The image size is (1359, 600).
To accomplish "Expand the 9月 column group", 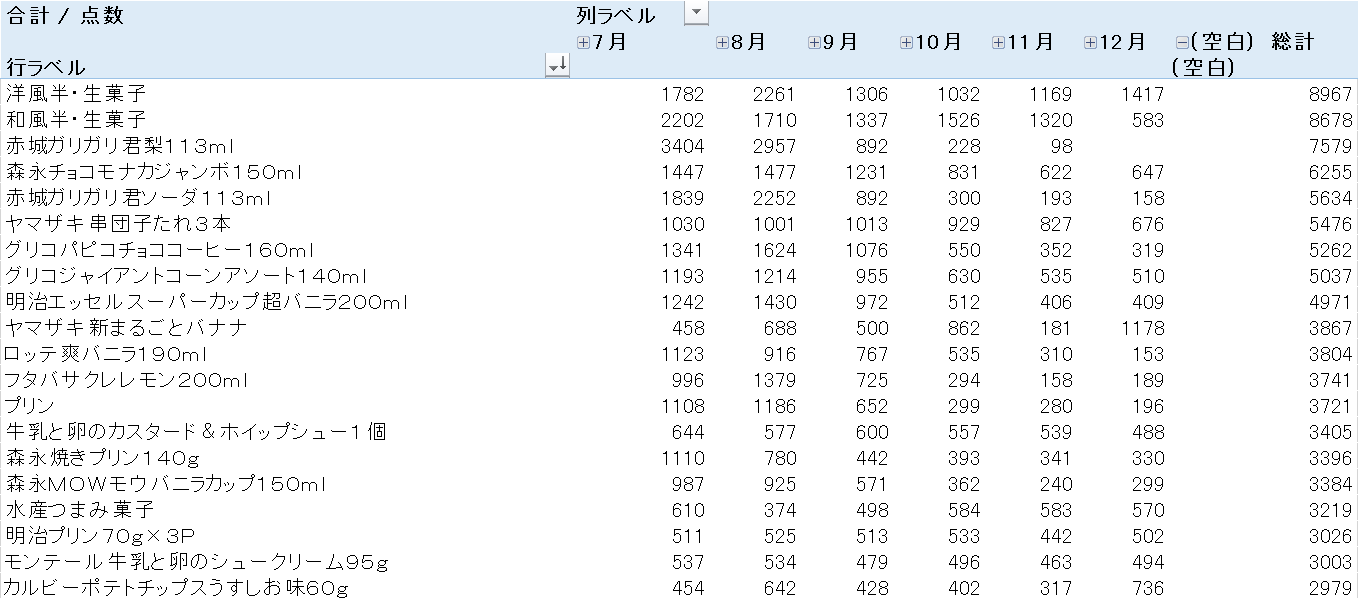I will [814, 42].
